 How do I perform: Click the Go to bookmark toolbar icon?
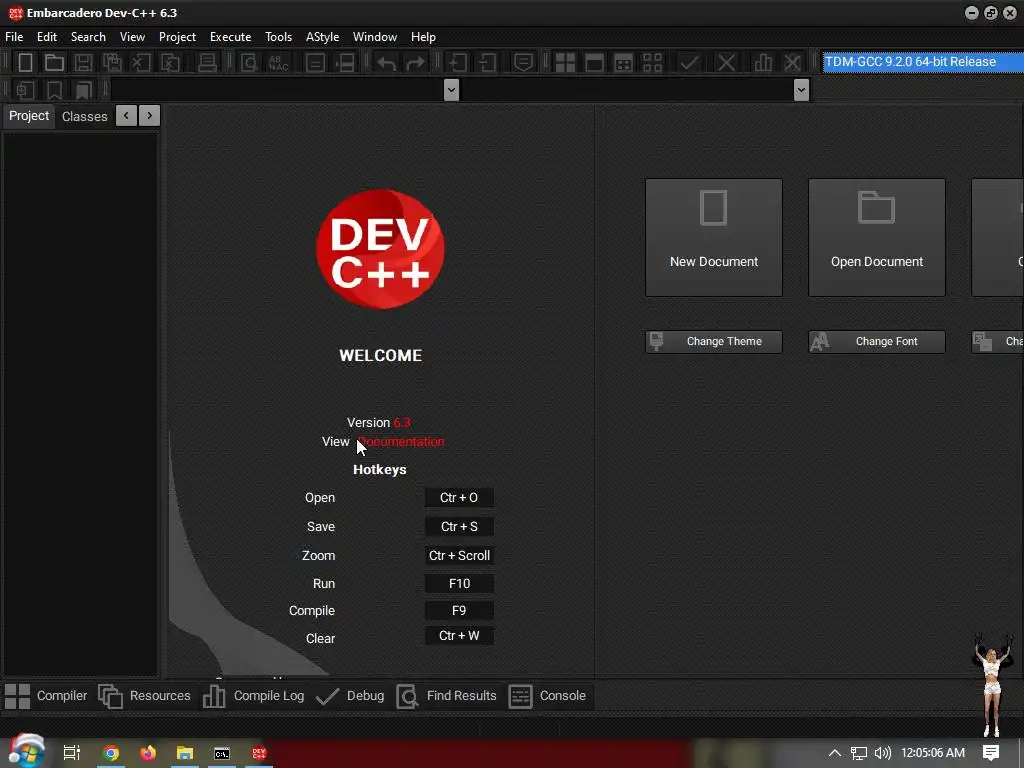coord(84,90)
